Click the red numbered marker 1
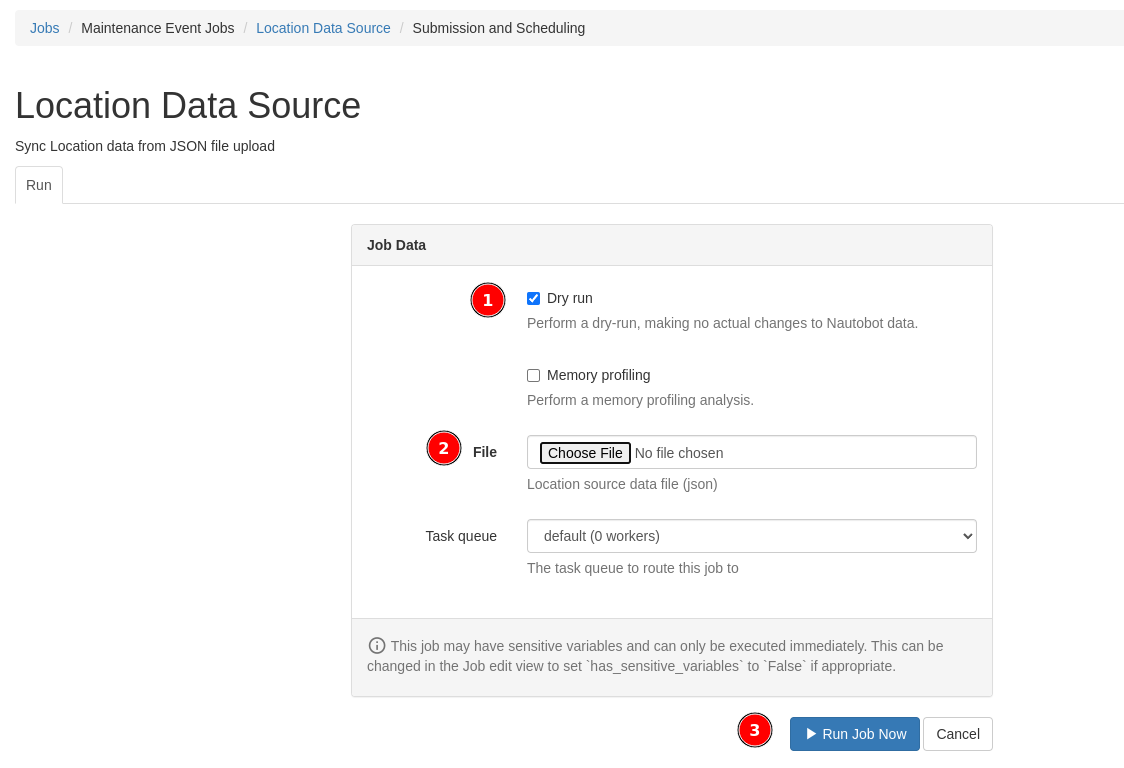 coord(488,299)
